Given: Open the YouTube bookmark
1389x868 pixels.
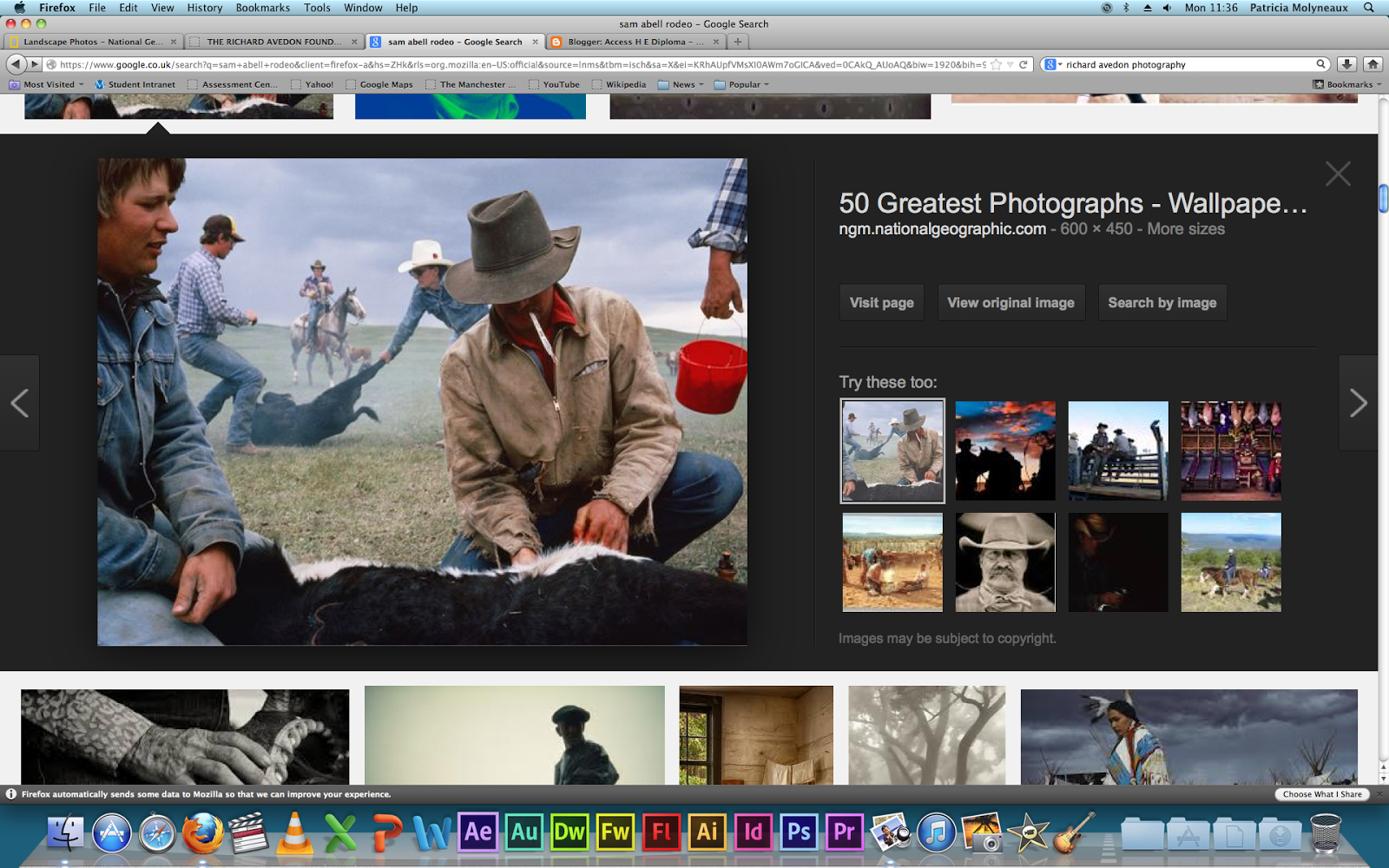Looking at the screenshot, I should (554, 84).
